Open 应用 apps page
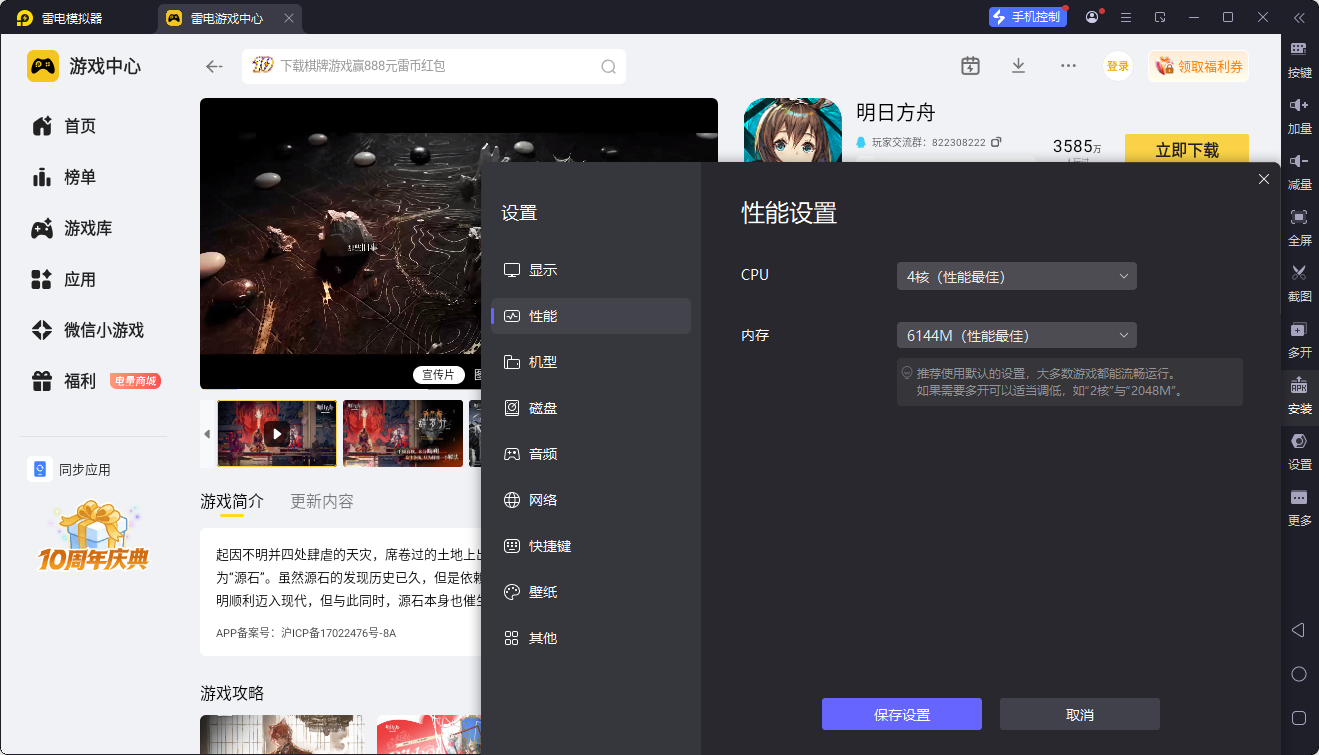The image size is (1319, 755). click(x=64, y=279)
